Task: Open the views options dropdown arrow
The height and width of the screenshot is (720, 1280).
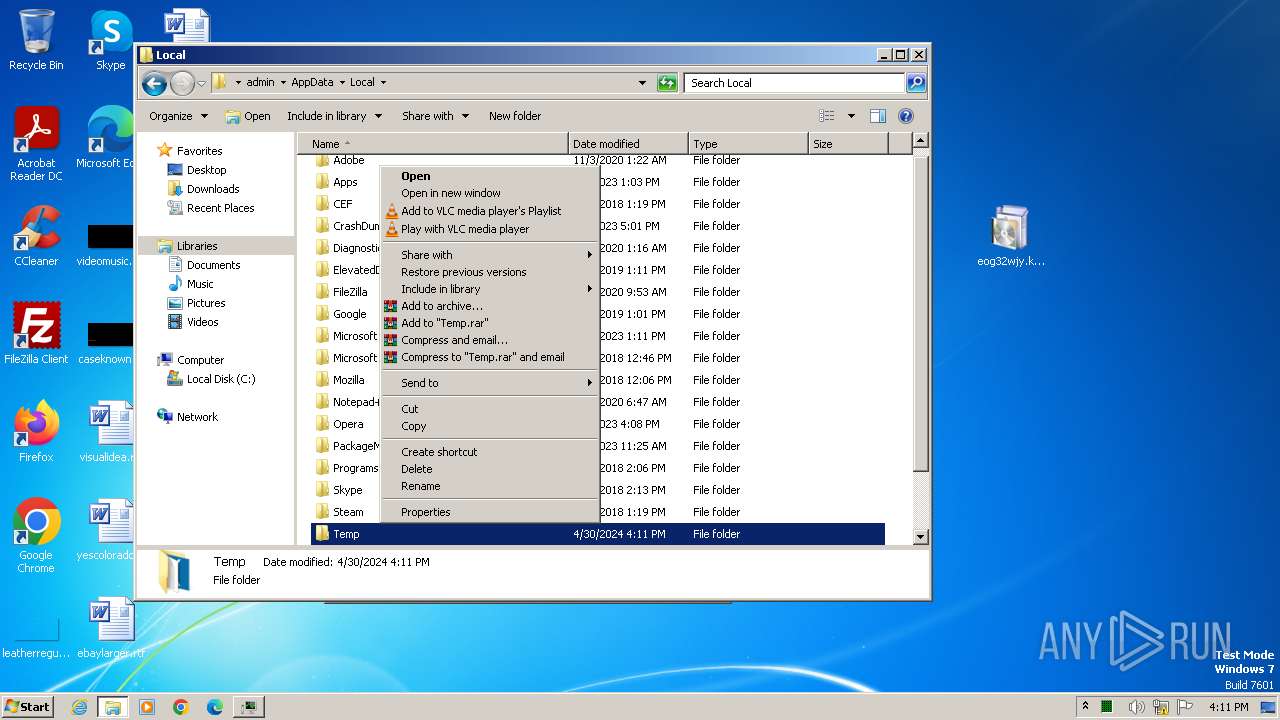Action: 851,116
